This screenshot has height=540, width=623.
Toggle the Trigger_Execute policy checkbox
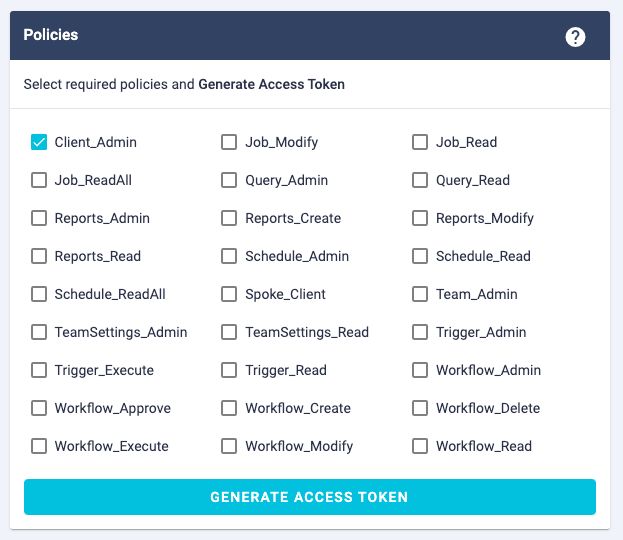tap(39, 370)
